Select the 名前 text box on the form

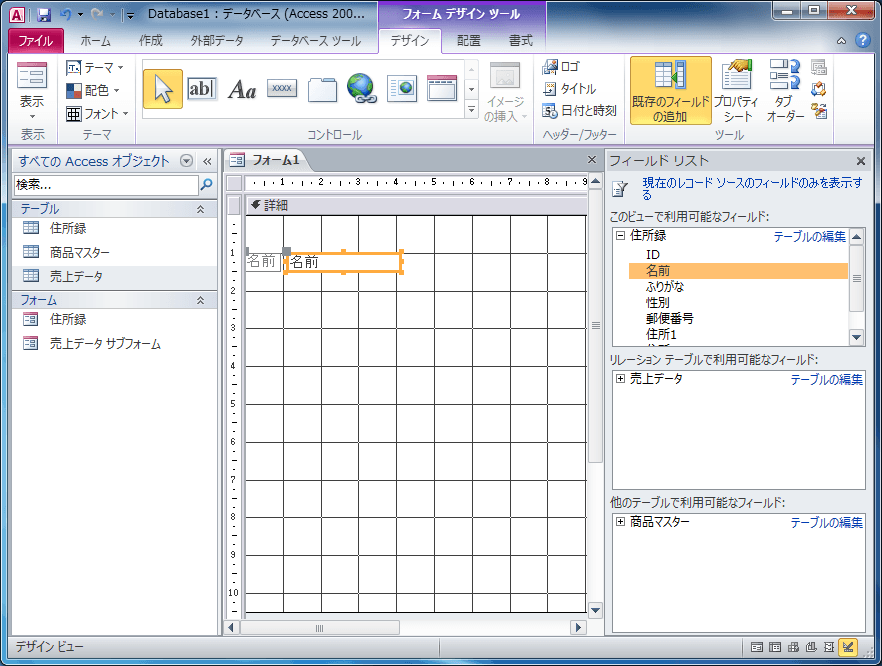[344, 262]
